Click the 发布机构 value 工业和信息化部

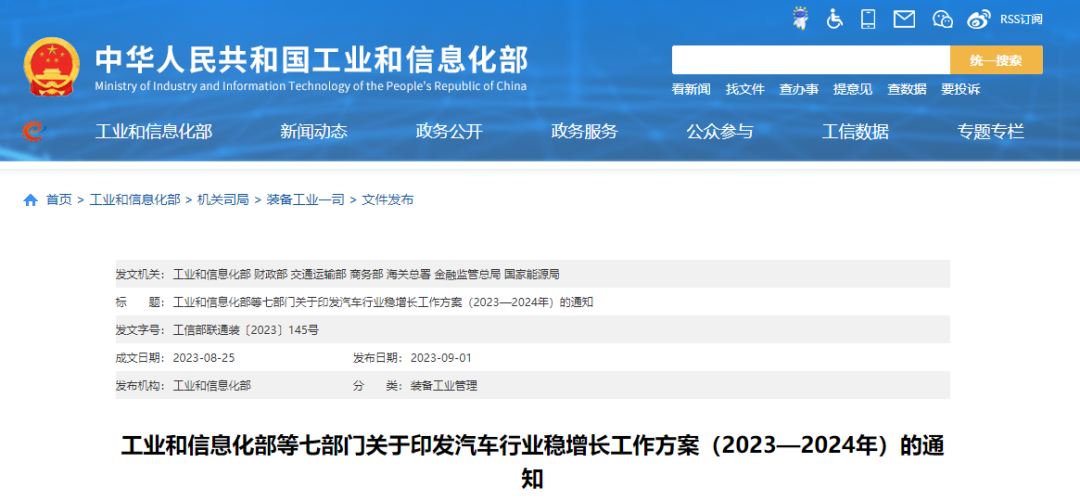(x=212, y=386)
